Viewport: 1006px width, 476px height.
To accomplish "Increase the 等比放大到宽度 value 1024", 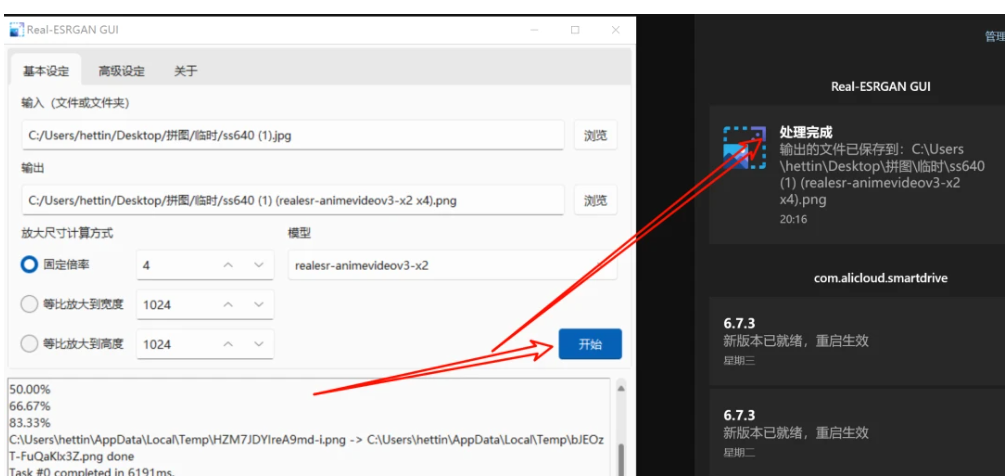I will click(x=228, y=305).
